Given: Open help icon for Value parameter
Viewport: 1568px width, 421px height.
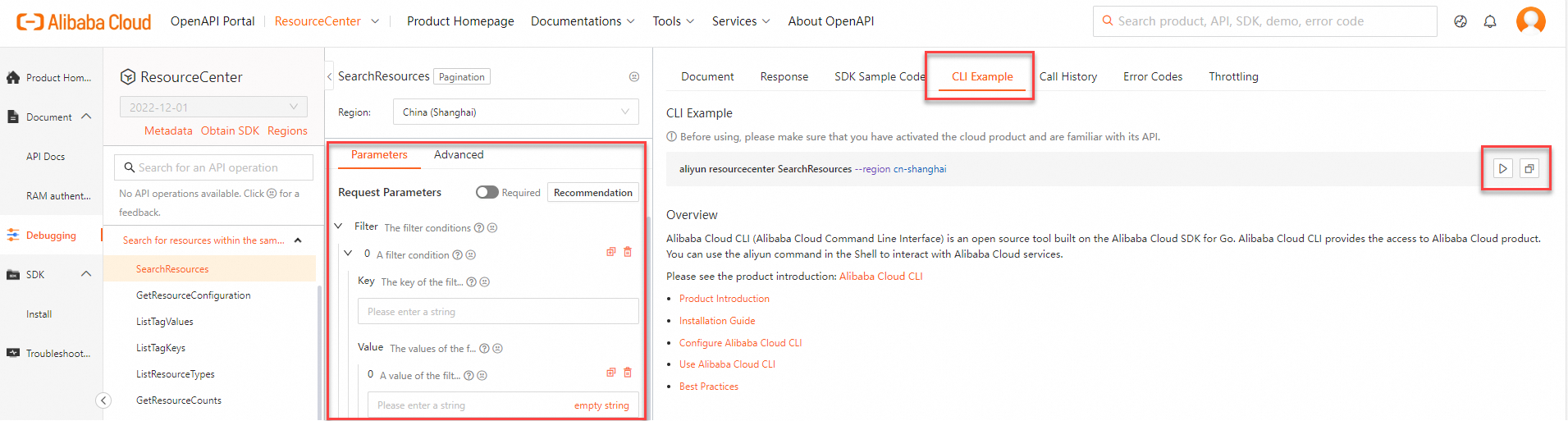Looking at the screenshot, I should (x=484, y=349).
